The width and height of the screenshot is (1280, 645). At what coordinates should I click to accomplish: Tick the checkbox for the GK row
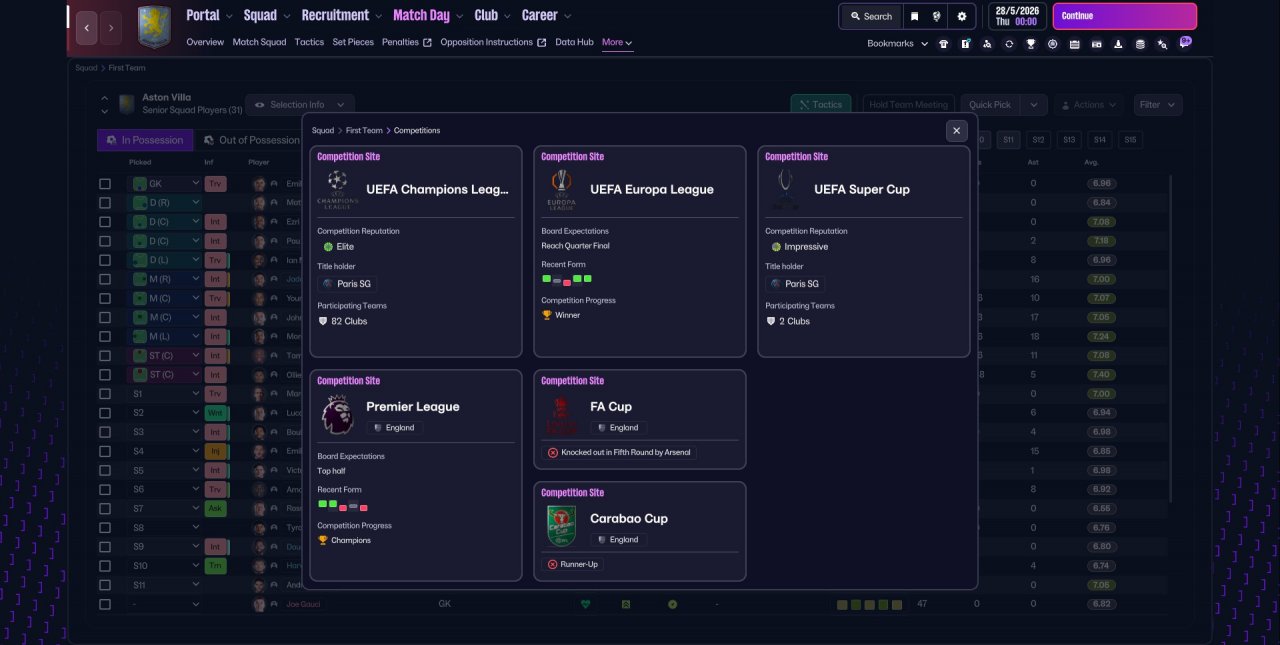click(x=105, y=184)
